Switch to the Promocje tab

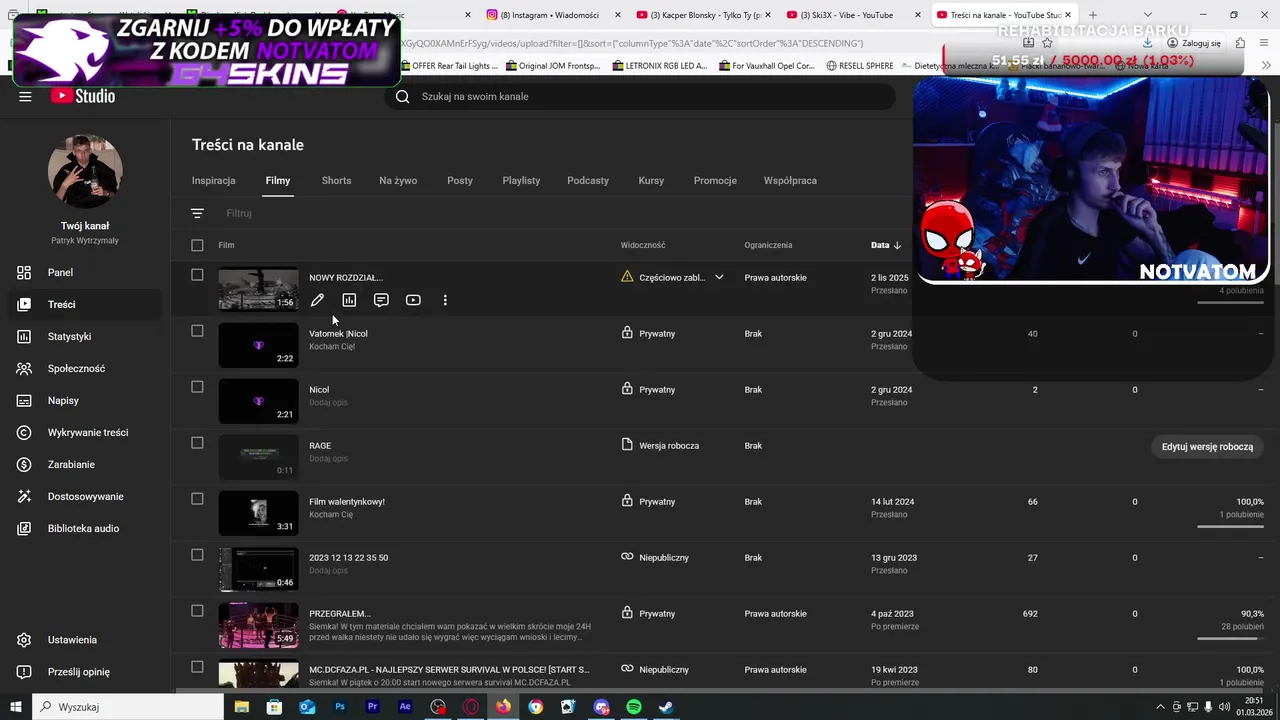715,181
